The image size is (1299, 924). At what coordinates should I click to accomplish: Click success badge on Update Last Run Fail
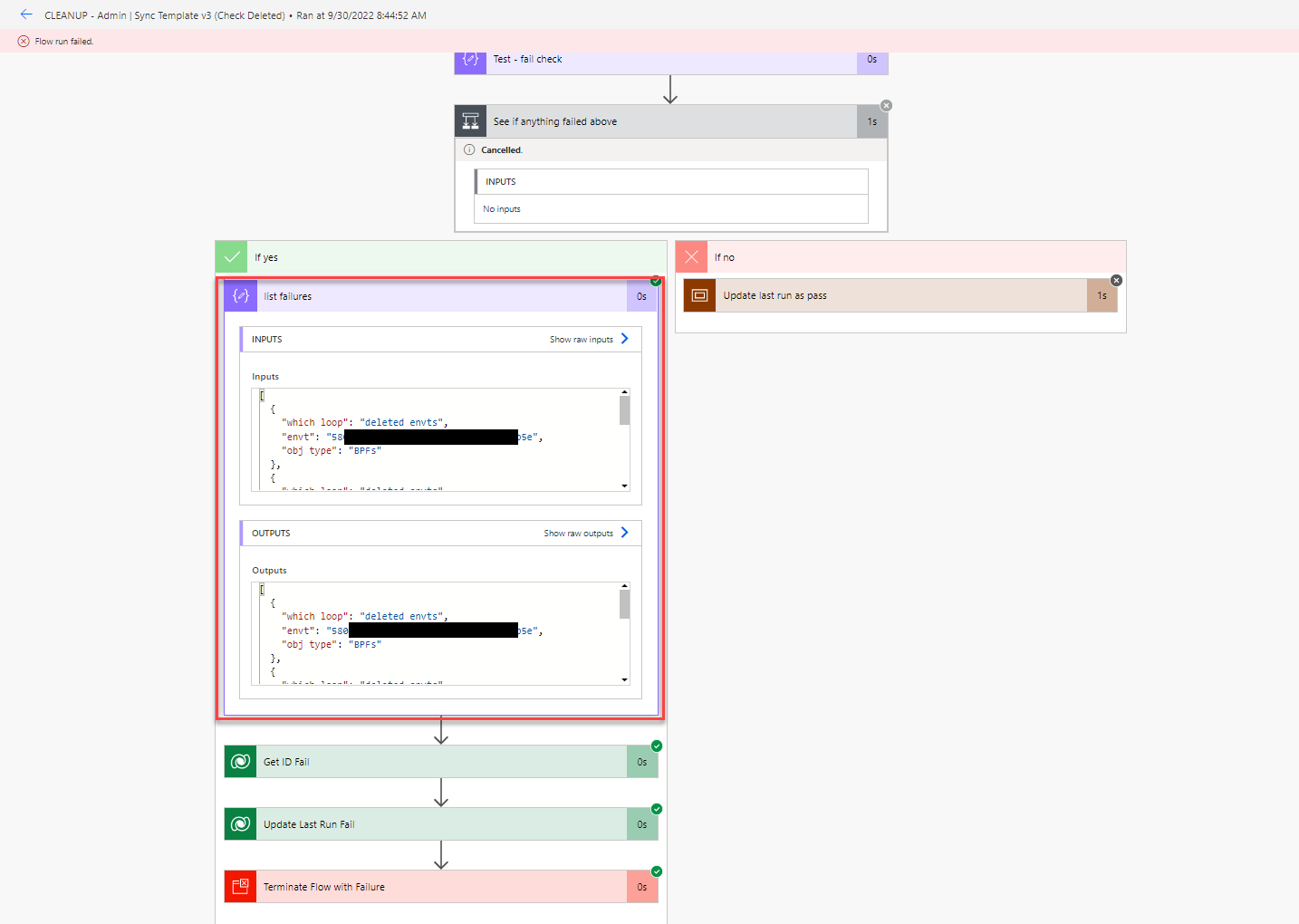click(x=657, y=809)
